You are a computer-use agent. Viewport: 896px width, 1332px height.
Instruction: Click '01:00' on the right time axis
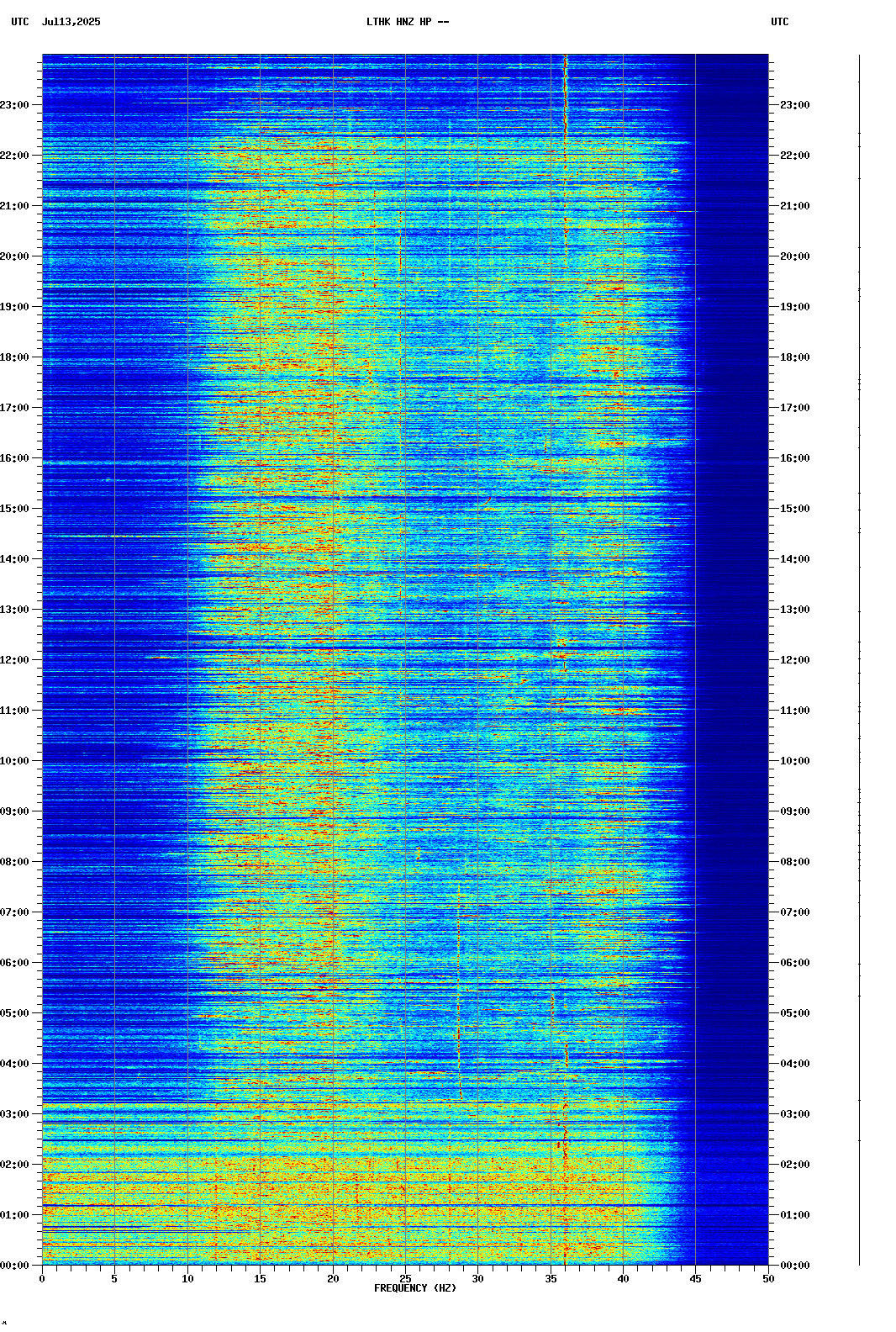(x=795, y=1215)
